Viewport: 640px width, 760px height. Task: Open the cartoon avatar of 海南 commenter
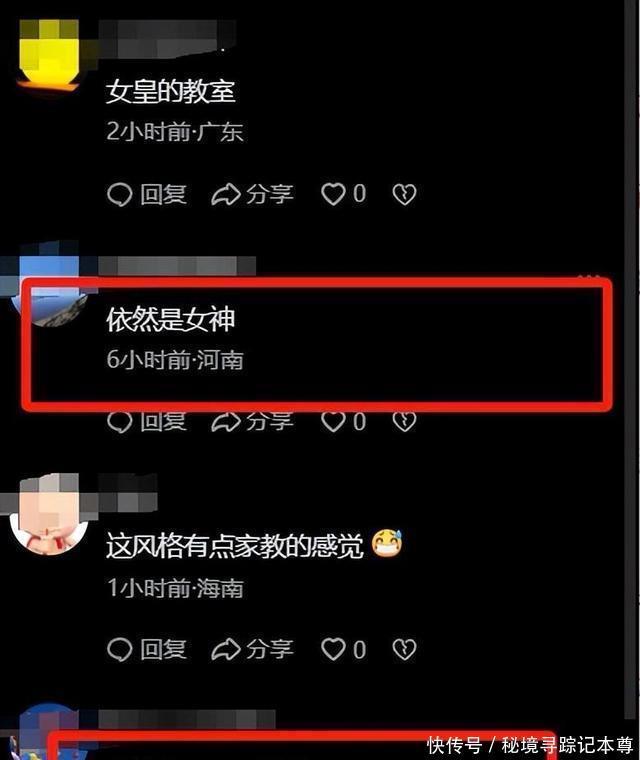click(48, 516)
